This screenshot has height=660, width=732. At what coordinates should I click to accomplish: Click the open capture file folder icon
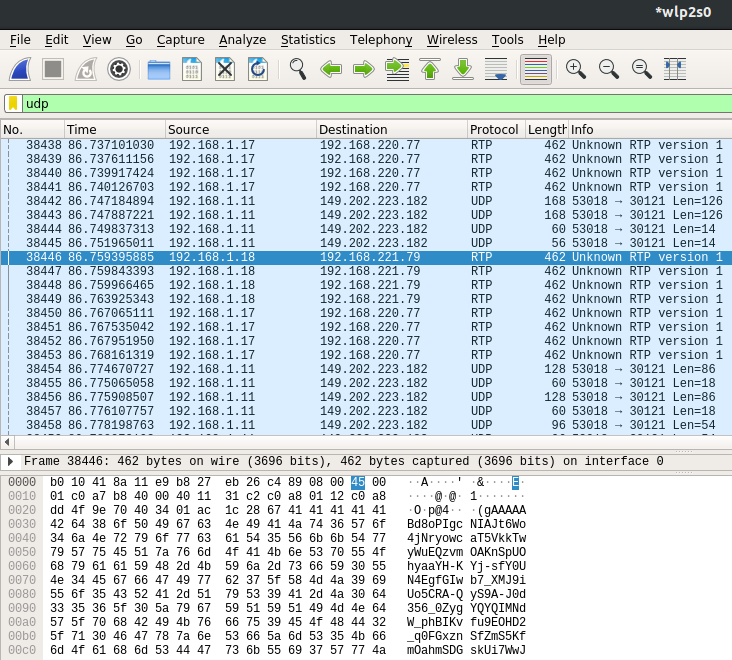[x=158, y=69]
